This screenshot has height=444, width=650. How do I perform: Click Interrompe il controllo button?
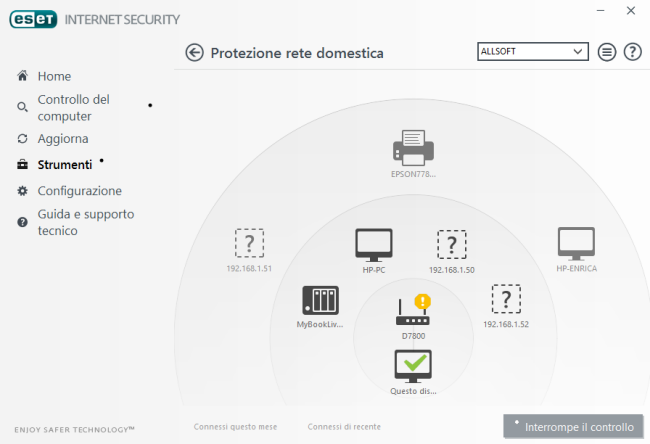pos(573,427)
